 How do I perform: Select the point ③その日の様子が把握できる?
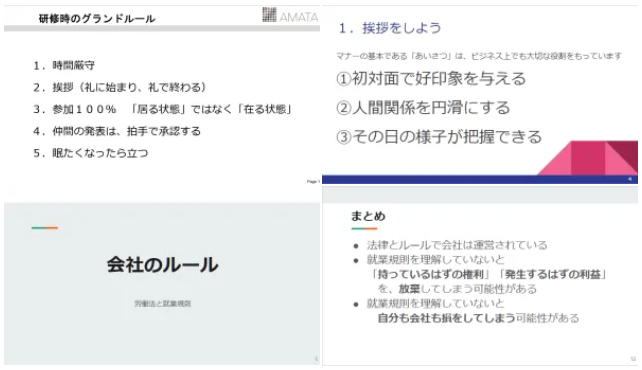pos(439,136)
